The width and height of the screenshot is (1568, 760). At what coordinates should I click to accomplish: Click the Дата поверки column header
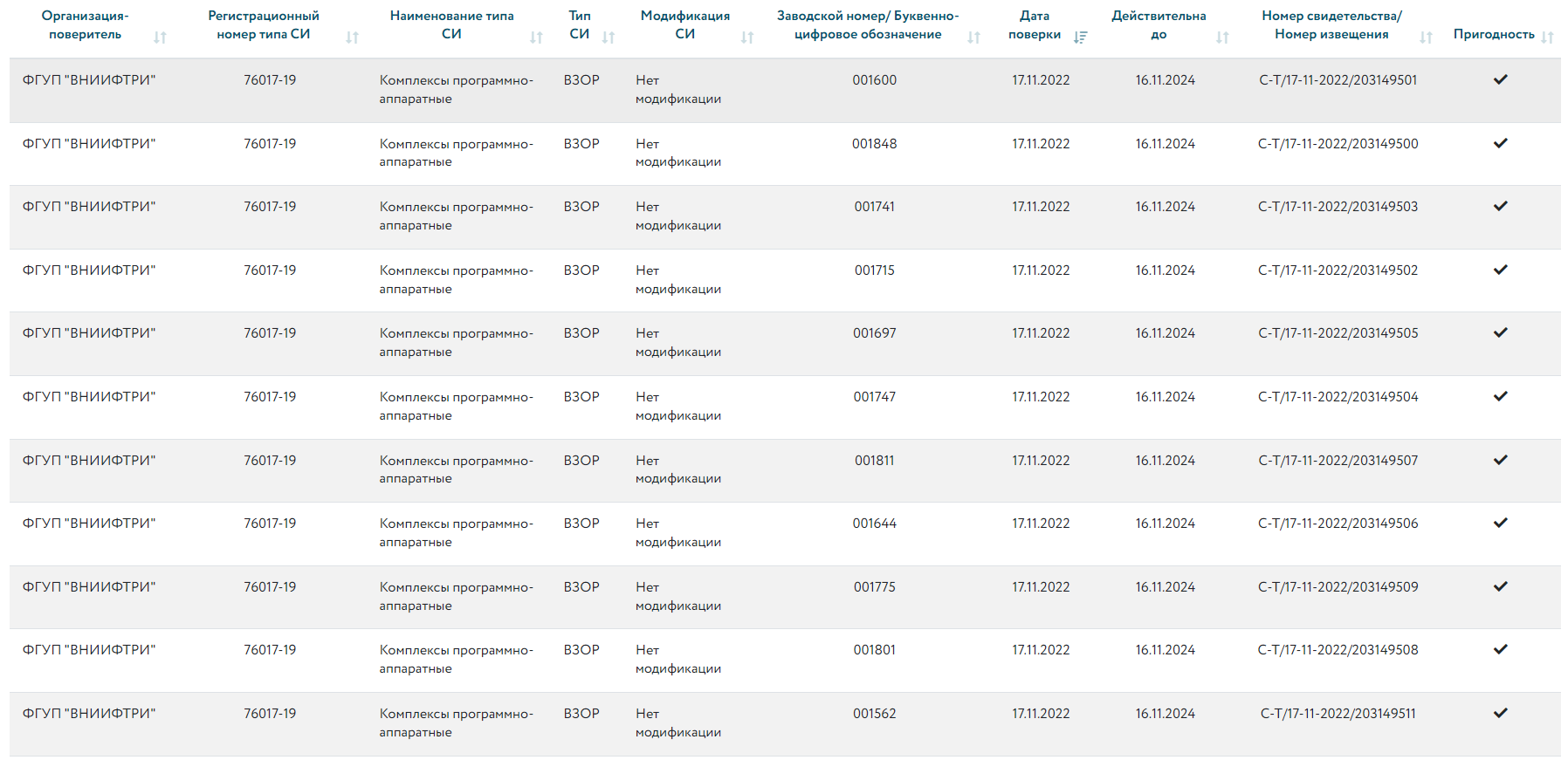[x=1035, y=25]
